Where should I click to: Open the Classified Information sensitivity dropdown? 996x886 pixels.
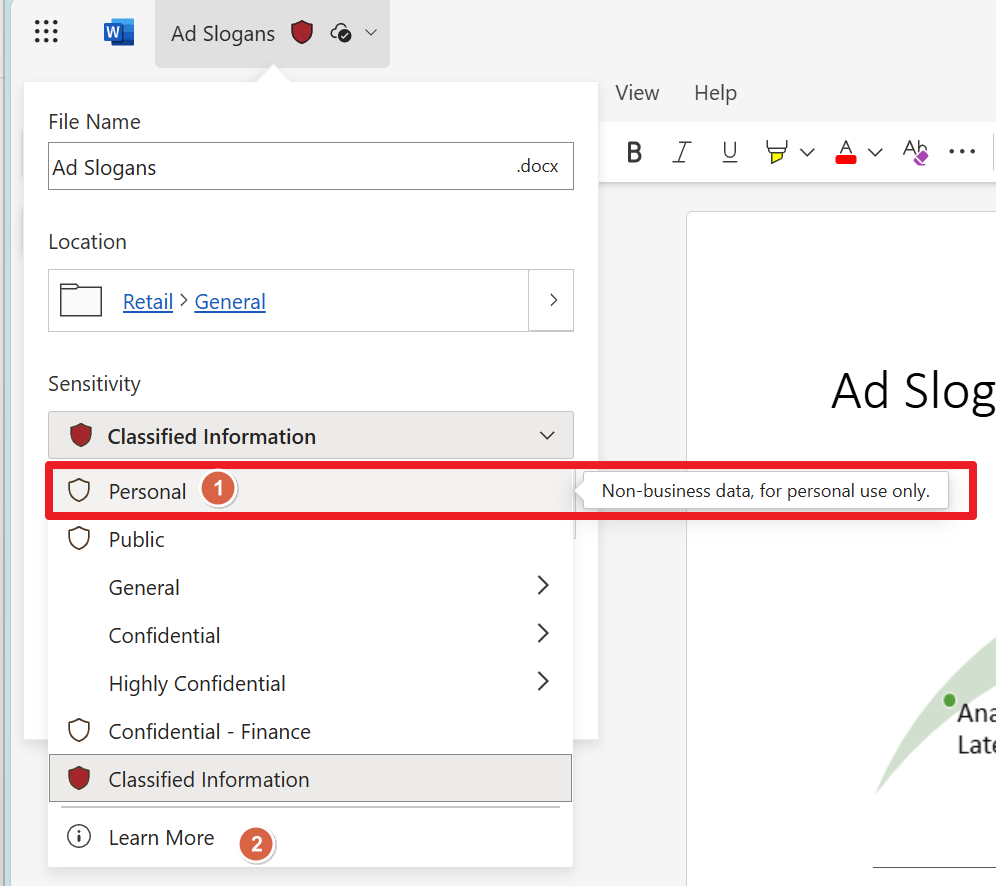[x=310, y=435]
